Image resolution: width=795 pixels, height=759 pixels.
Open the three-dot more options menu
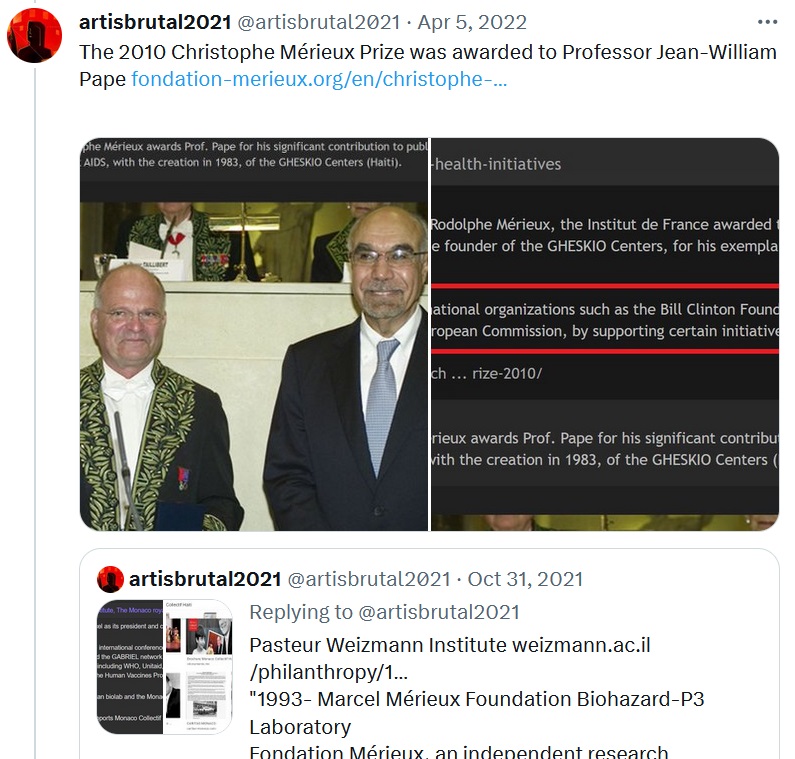click(767, 22)
